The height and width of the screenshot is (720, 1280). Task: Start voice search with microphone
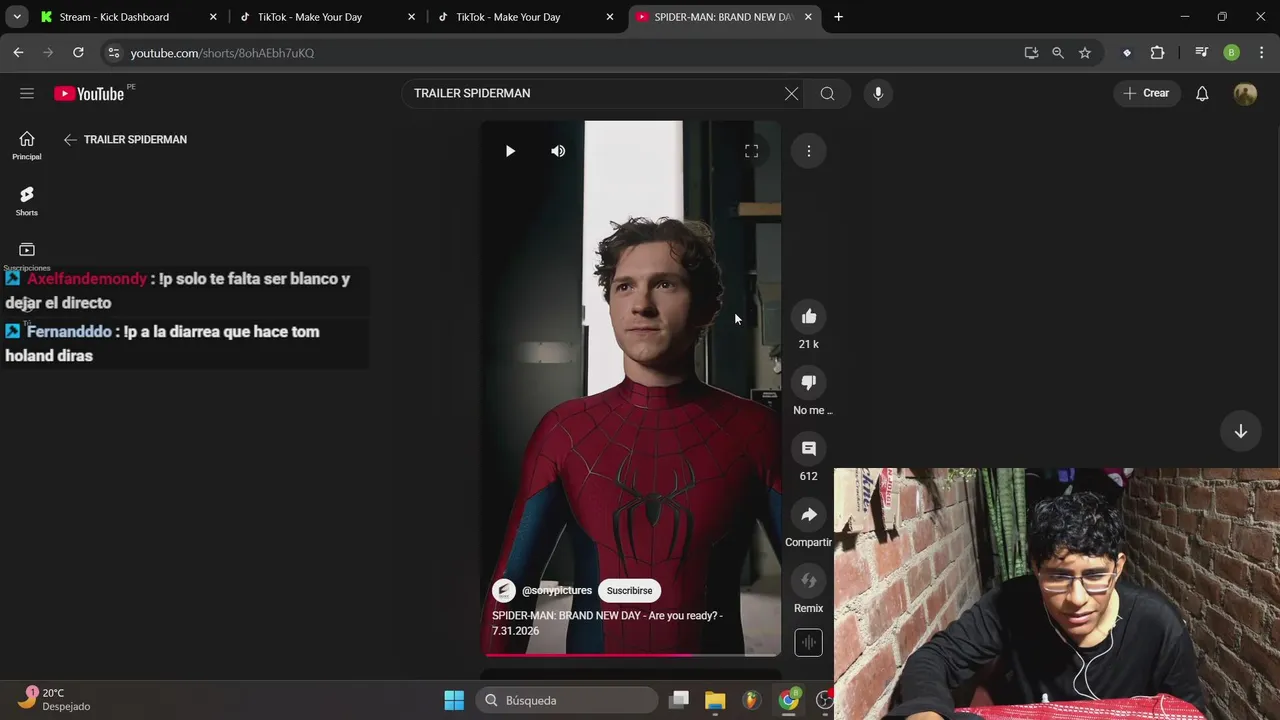(x=878, y=93)
